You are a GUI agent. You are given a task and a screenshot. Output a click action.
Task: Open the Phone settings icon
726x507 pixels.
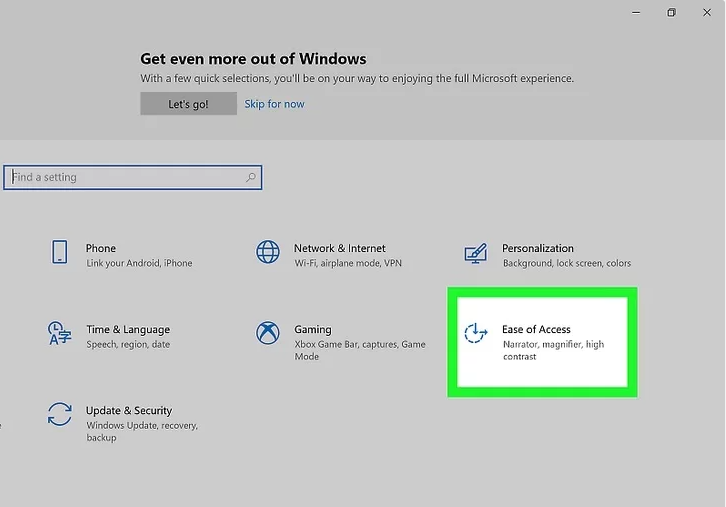point(59,251)
